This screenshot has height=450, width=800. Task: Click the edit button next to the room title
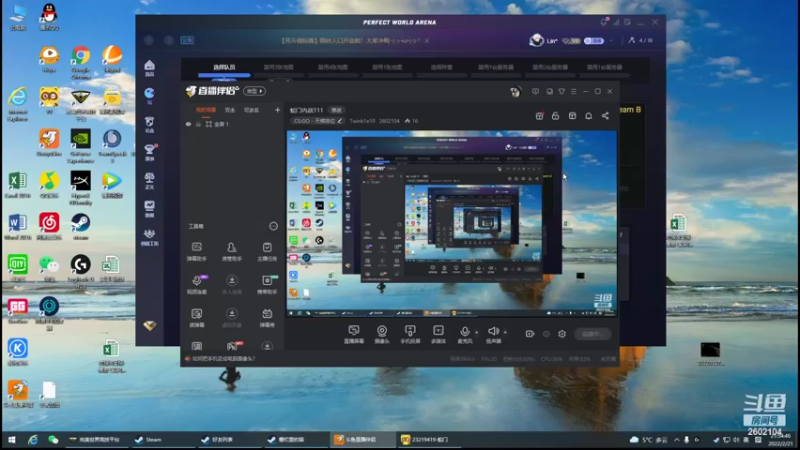[336, 110]
